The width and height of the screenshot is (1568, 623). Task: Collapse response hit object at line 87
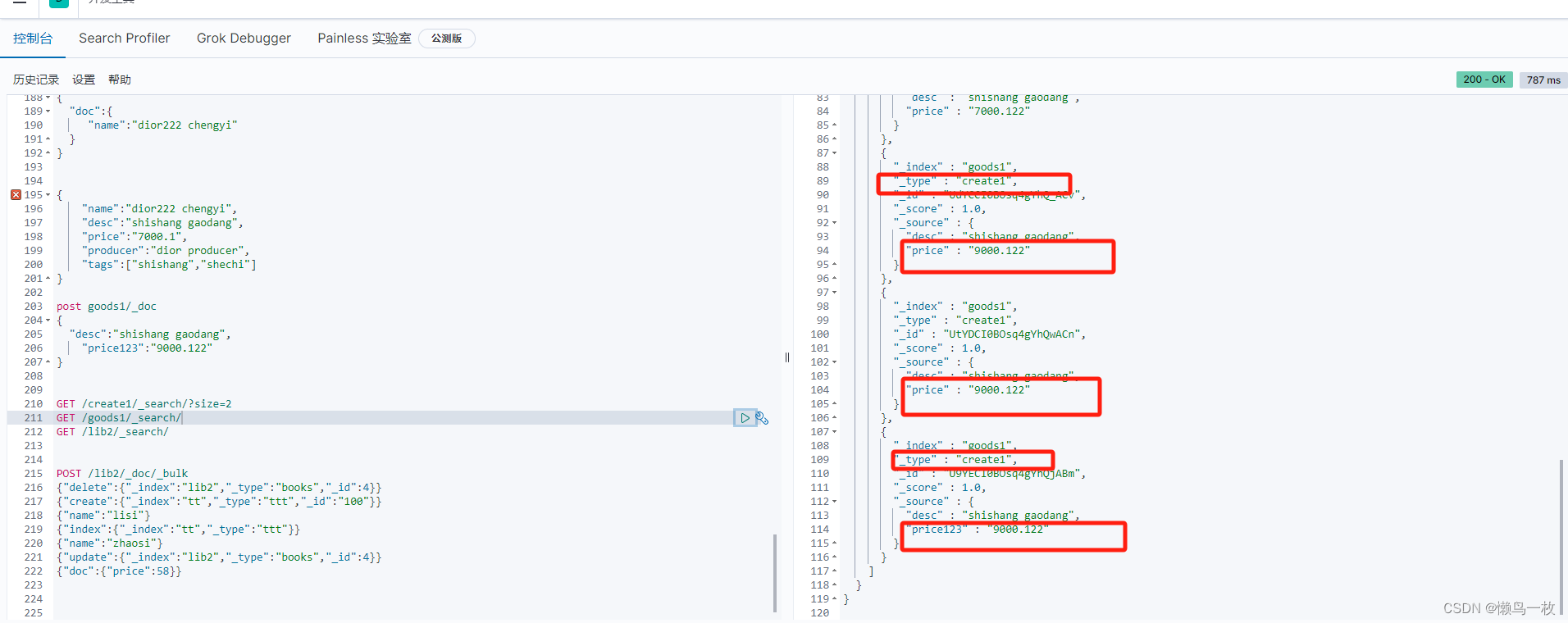835,153
